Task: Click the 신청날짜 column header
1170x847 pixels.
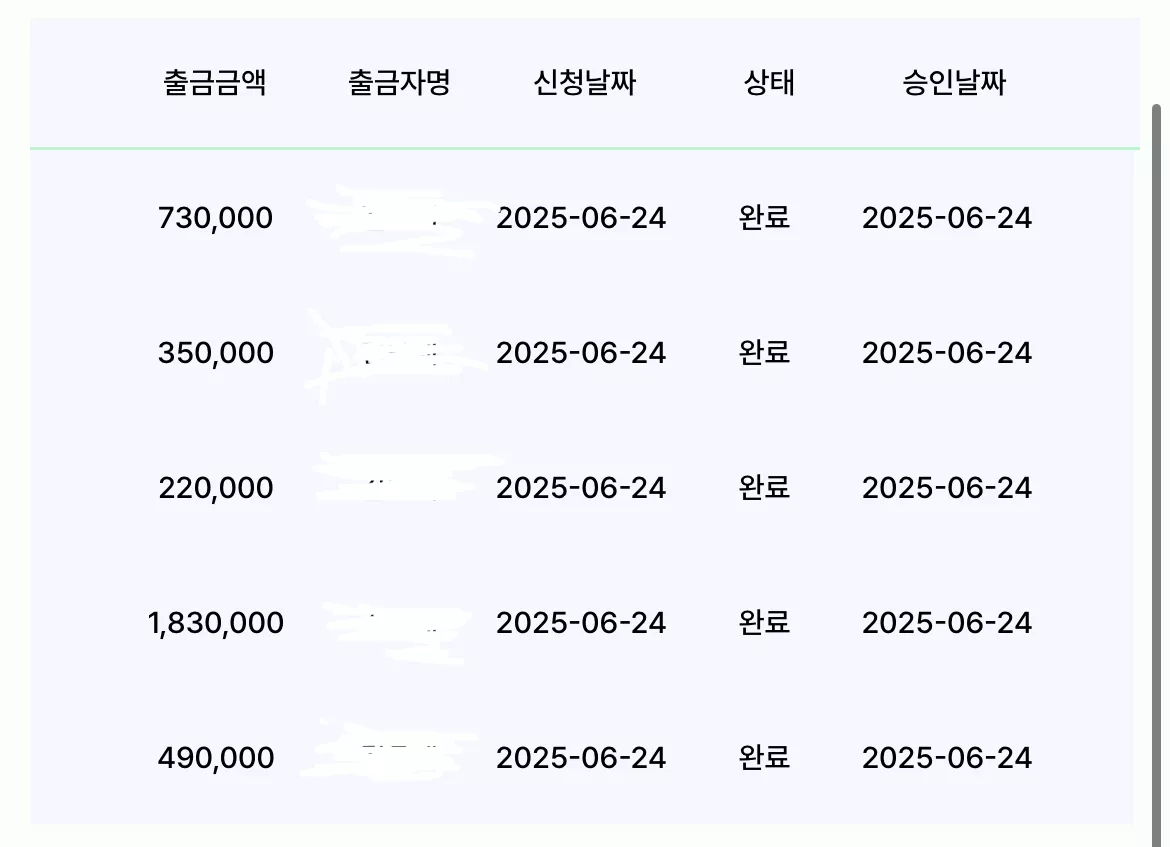Action: tap(584, 82)
